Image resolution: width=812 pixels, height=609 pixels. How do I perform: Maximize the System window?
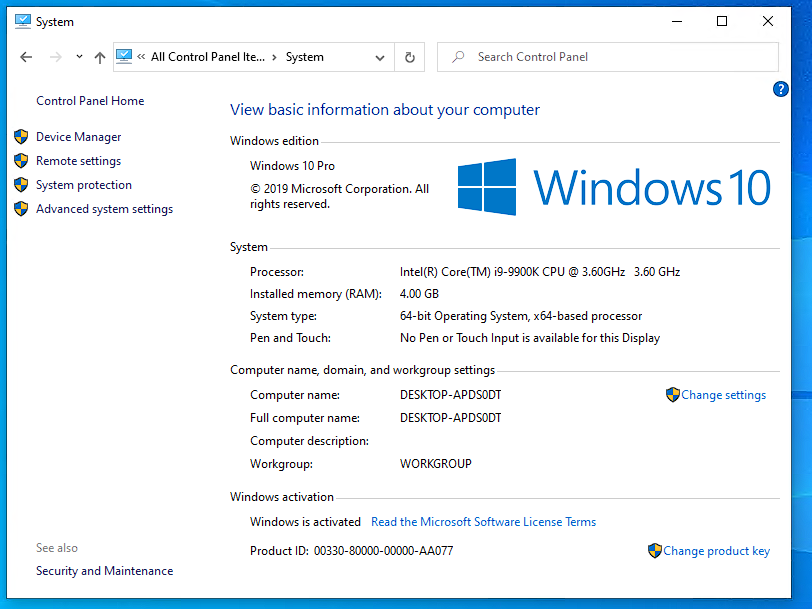[722, 21]
